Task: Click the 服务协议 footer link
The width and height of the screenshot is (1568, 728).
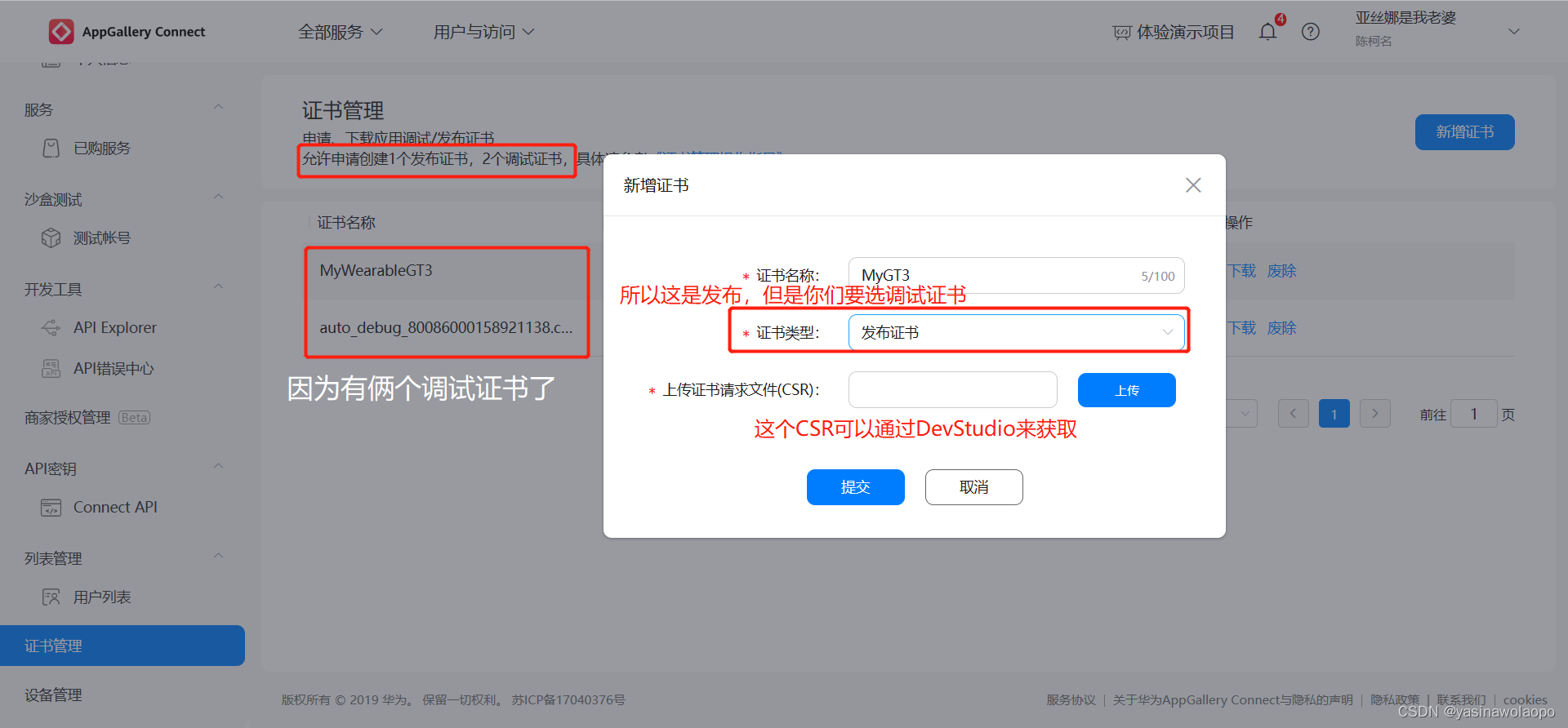Action: [x=1071, y=700]
